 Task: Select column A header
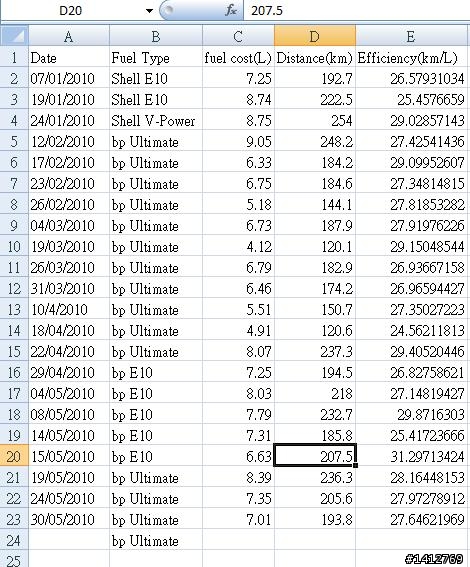[69, 36]
